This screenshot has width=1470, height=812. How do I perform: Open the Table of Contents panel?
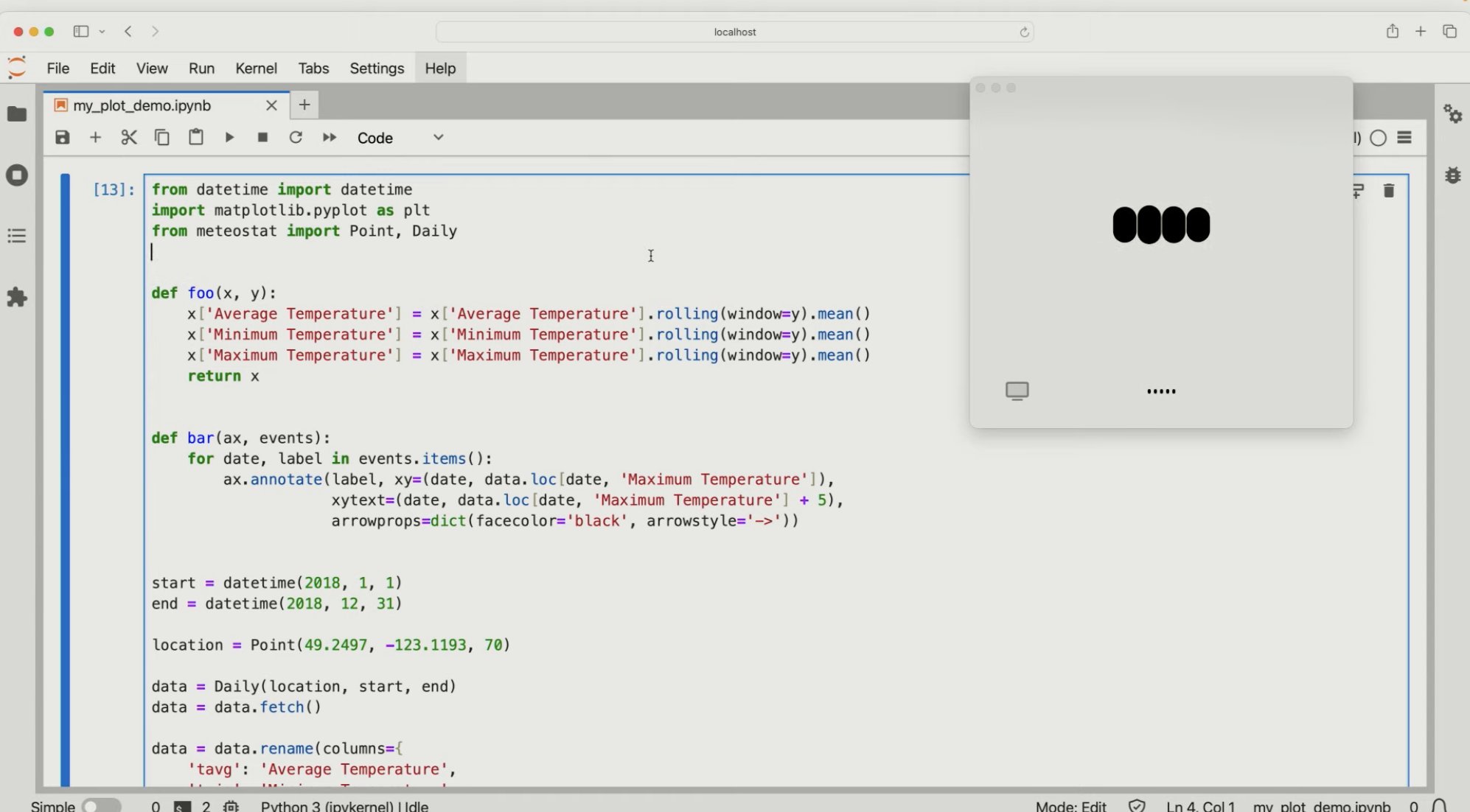(17, 236)
